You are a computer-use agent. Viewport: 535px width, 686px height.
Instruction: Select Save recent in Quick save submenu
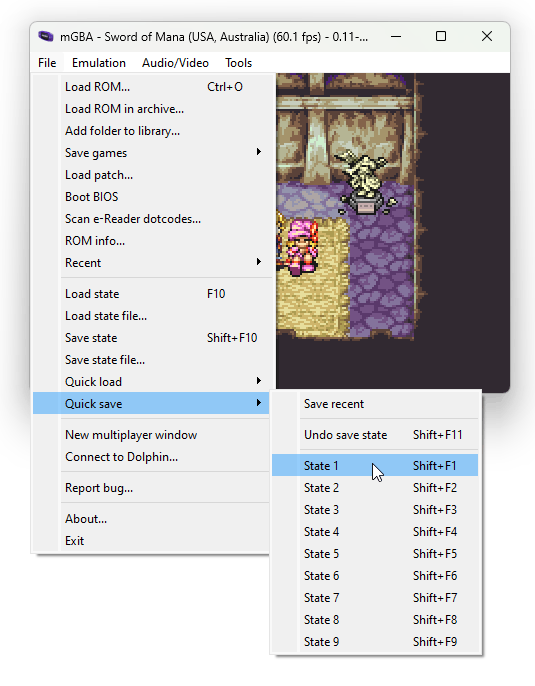coord(375,403)
